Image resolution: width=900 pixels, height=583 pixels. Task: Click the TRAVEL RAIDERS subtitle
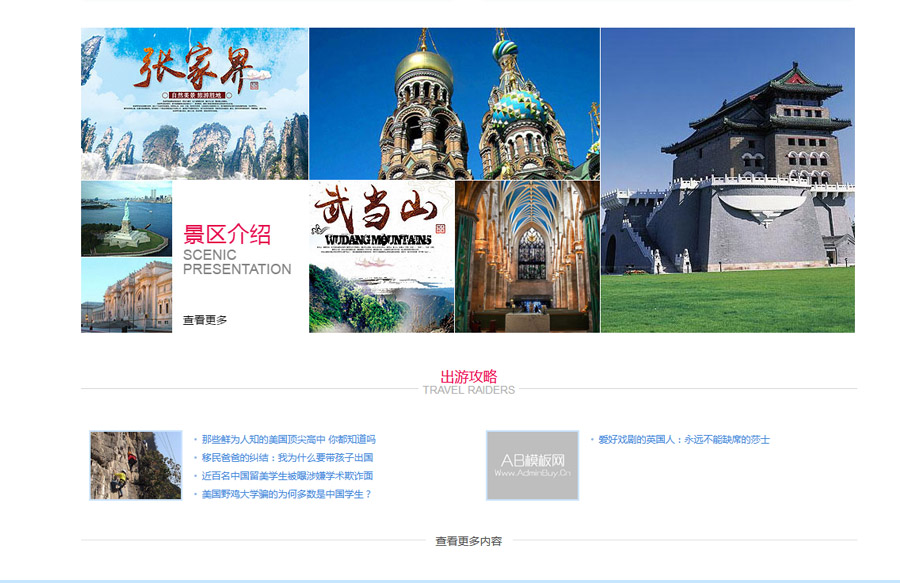[468, 390]
